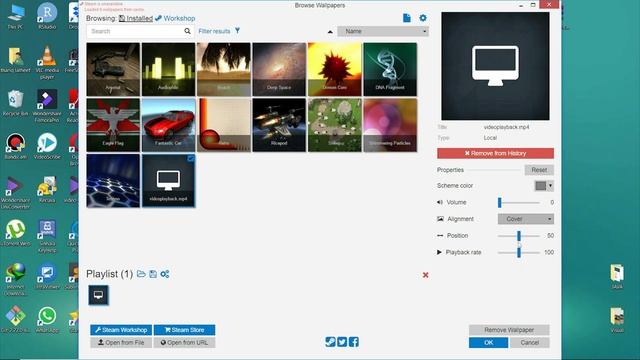640x360 pixels.
Task: Click Open from File button
Action: click(x=121, y=342)
